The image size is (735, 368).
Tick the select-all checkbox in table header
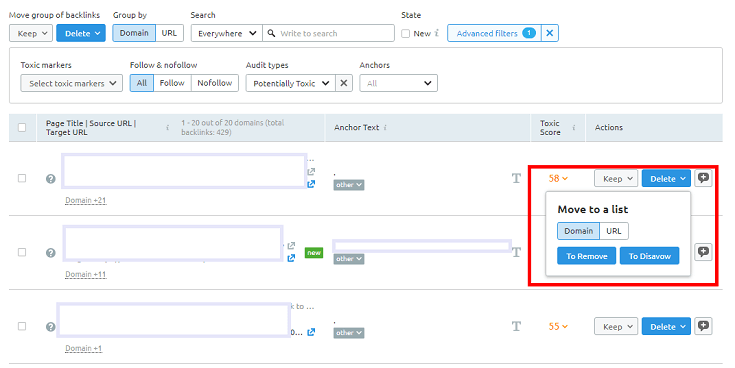22,128
